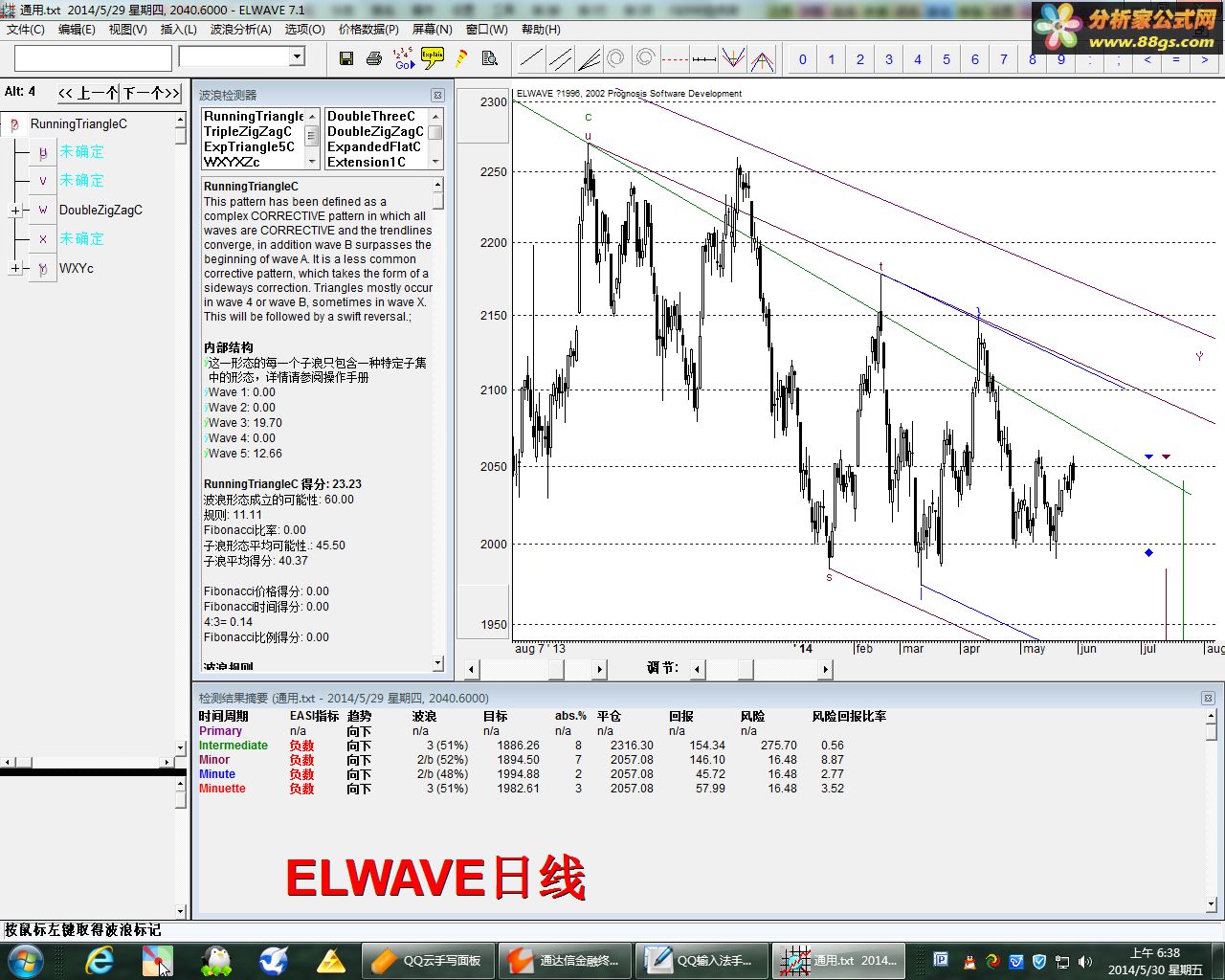Viewport: 1225px width, 980px height.
Task: Open the 视图(V) menu
Action: tap(127, 30)
